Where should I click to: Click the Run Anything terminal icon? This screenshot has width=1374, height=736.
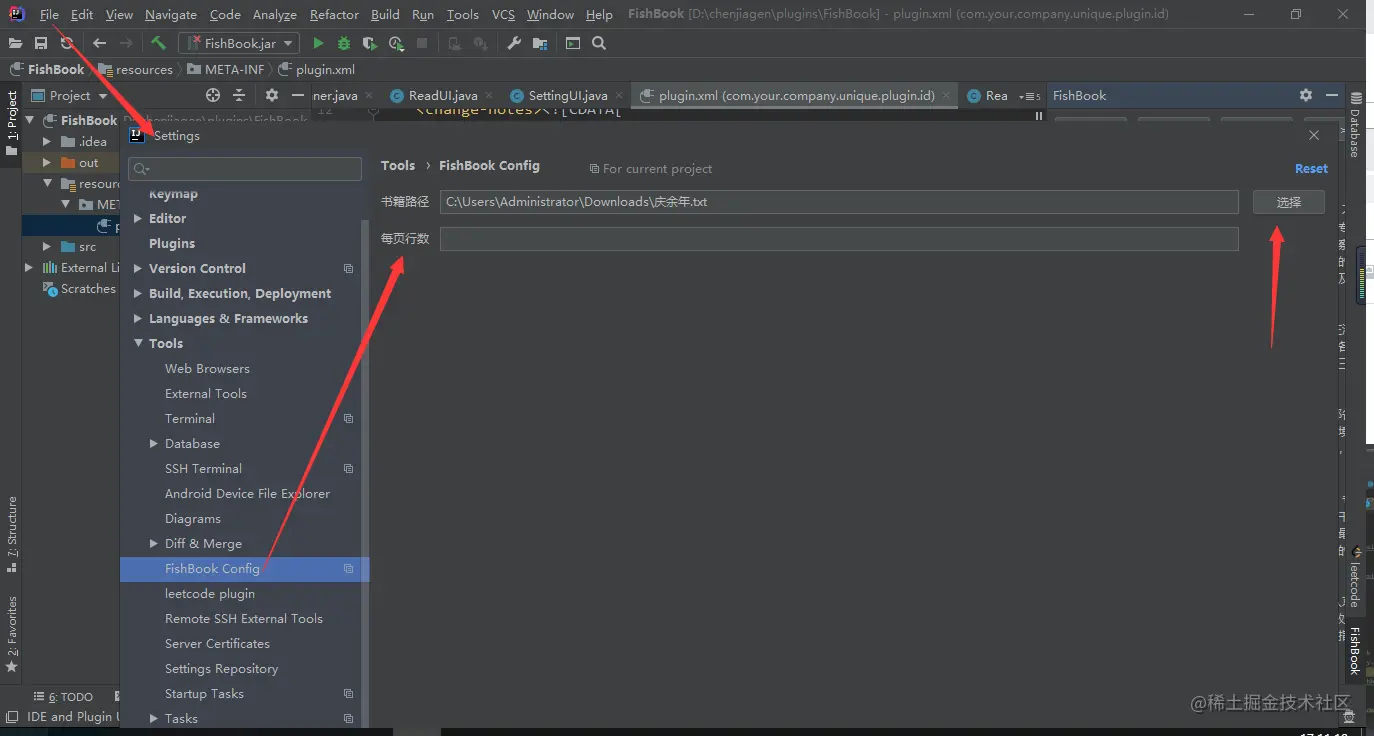point(573,43)
